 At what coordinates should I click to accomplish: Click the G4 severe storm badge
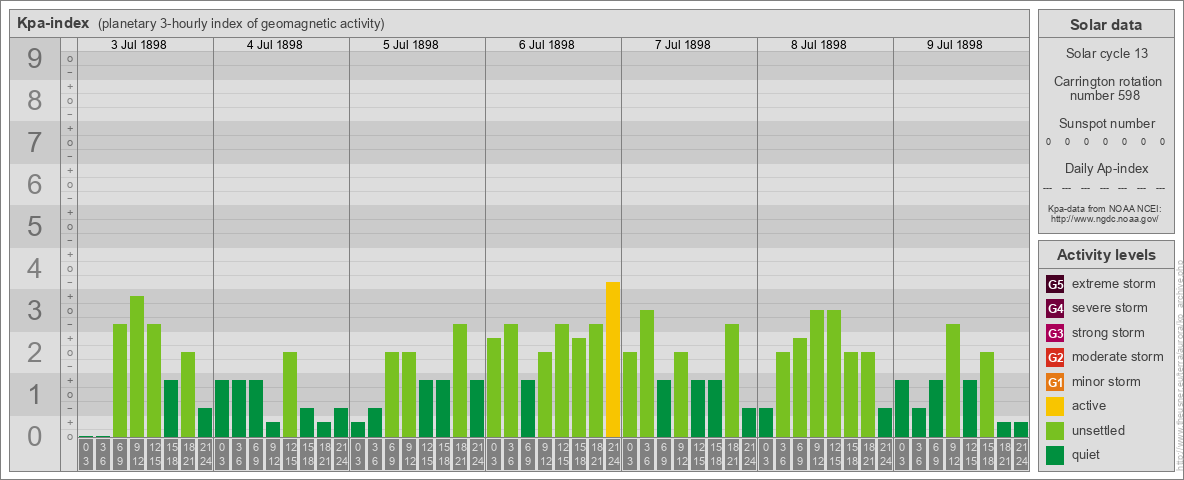point(1055,309)
